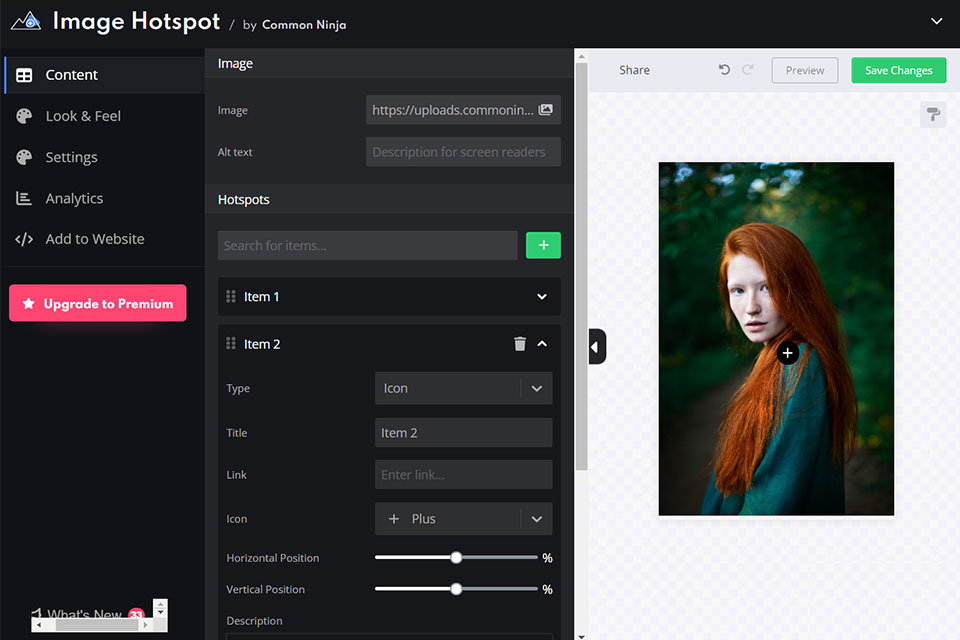960x640 pixels.
Task: Click the Look & Feel palette icon
Action: (x=24, y=116)
